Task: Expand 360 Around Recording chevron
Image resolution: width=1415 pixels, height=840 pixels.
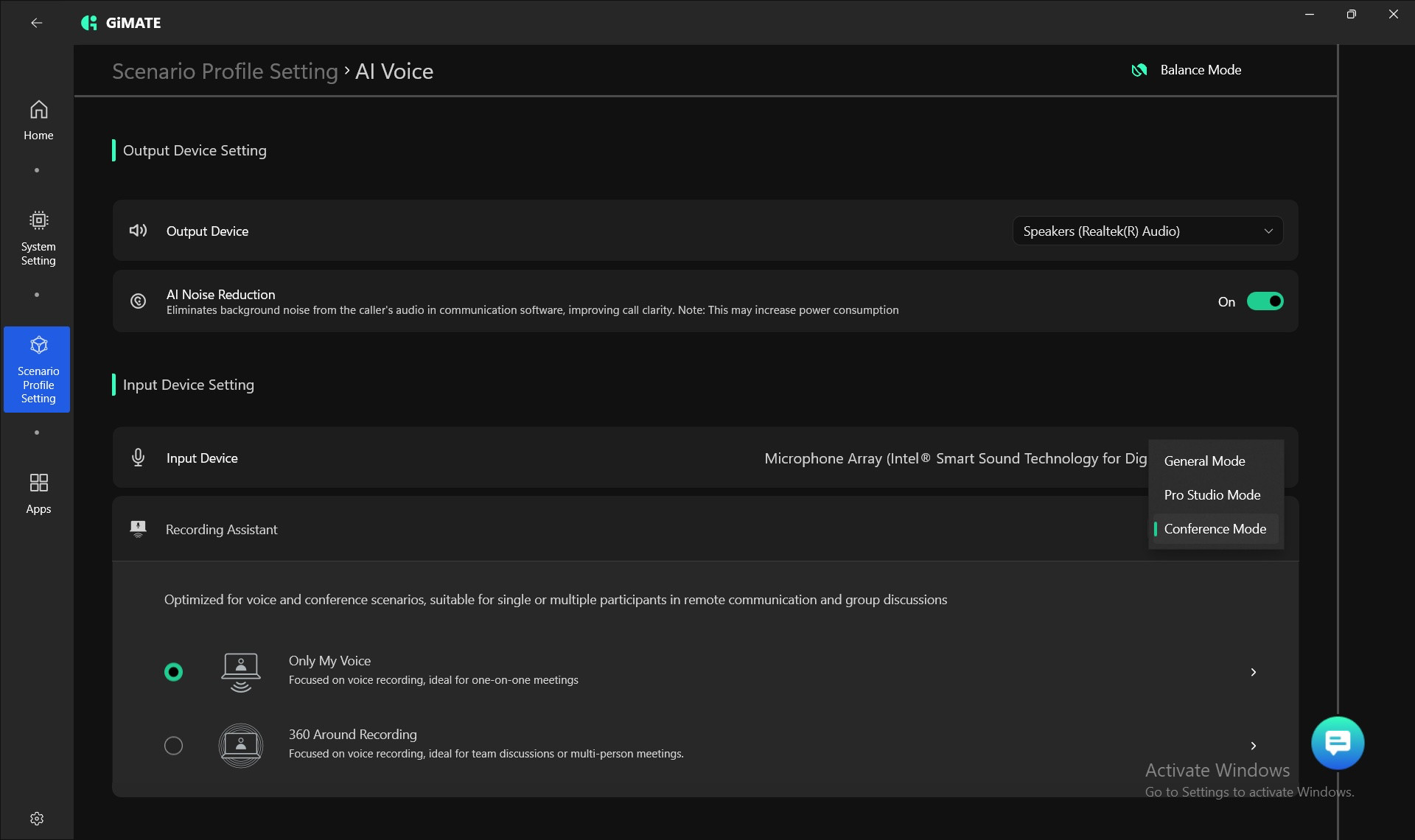Action: (1253, 746)
